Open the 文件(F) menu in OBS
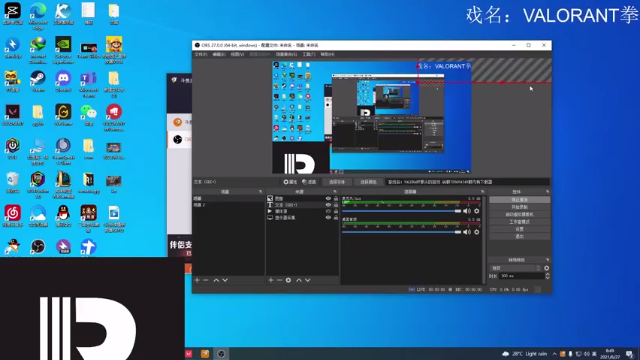The width and height of the screenshot is (640, 360). (x=201, y=54)
